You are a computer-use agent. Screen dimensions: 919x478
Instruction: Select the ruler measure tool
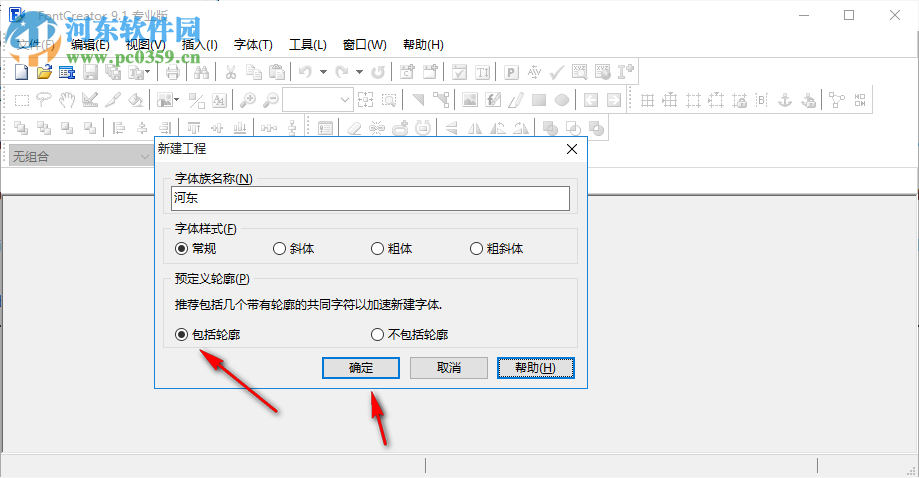(x=90, y=100)
